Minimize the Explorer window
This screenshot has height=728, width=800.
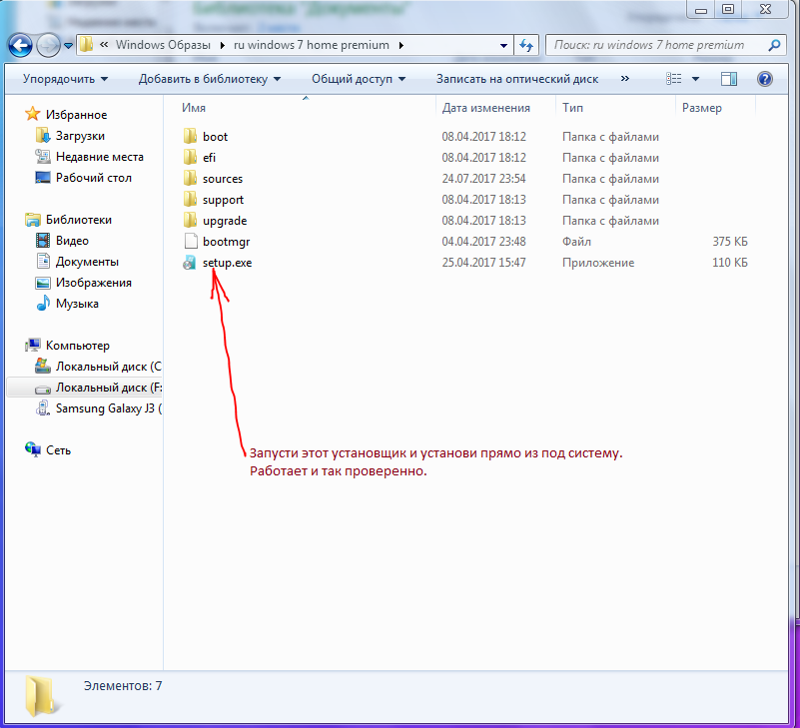[701, 9]
